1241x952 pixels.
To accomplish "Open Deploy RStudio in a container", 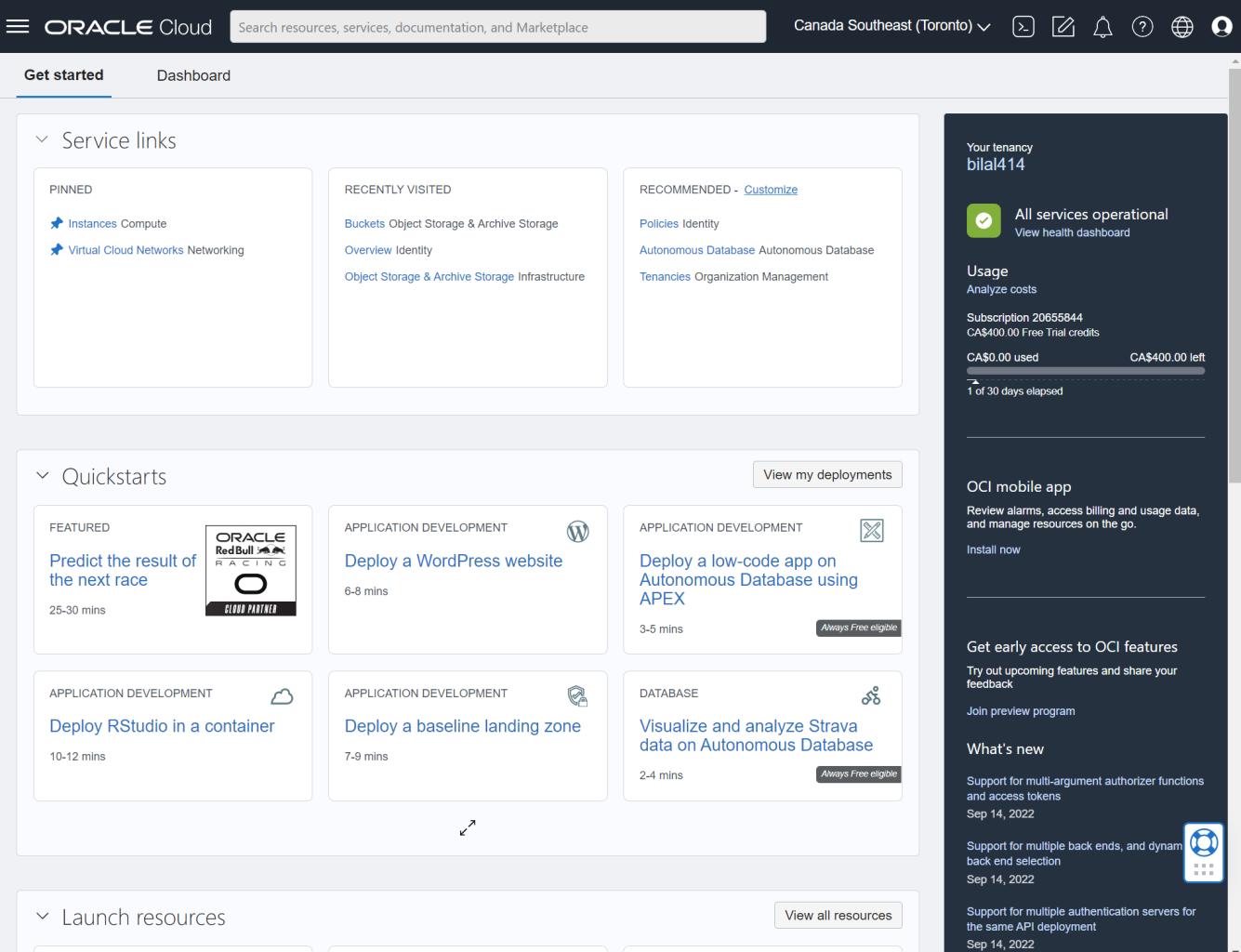I will pyautogui.click(x=162, y=726).
